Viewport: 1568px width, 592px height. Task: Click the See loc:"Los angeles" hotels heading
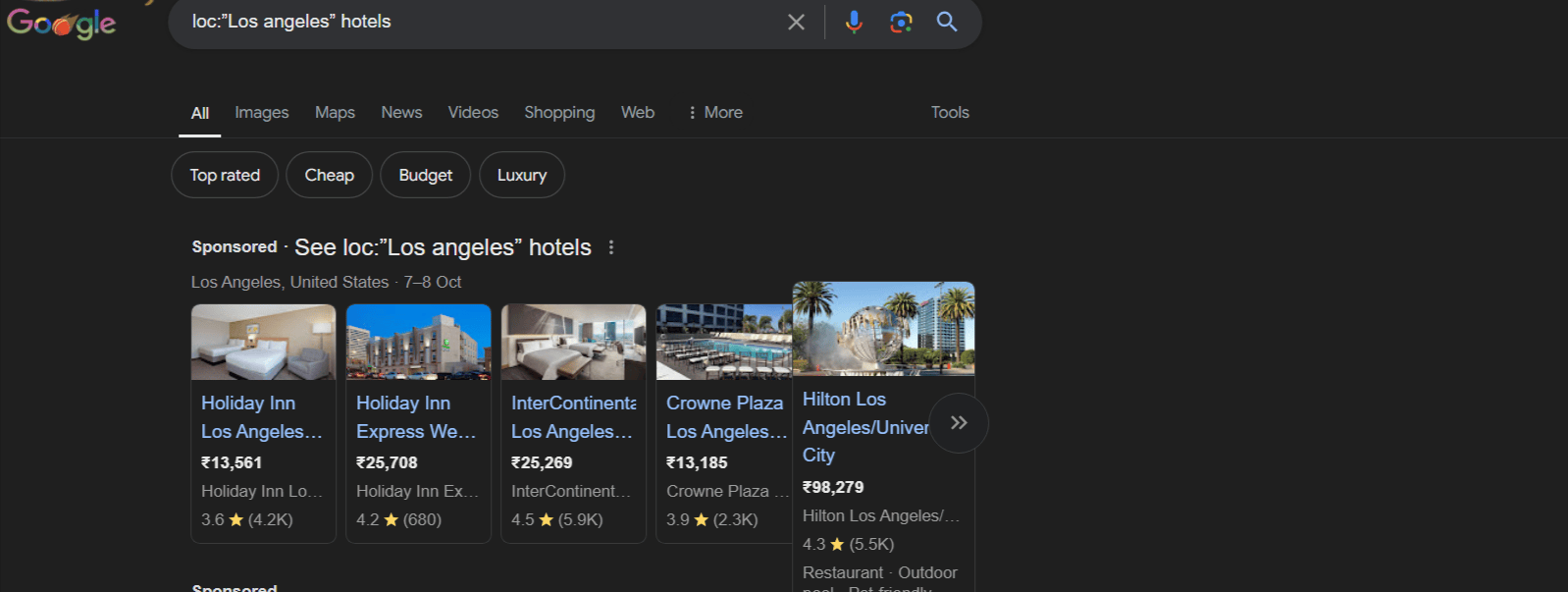pyautogui.click(x=443, y=247)
